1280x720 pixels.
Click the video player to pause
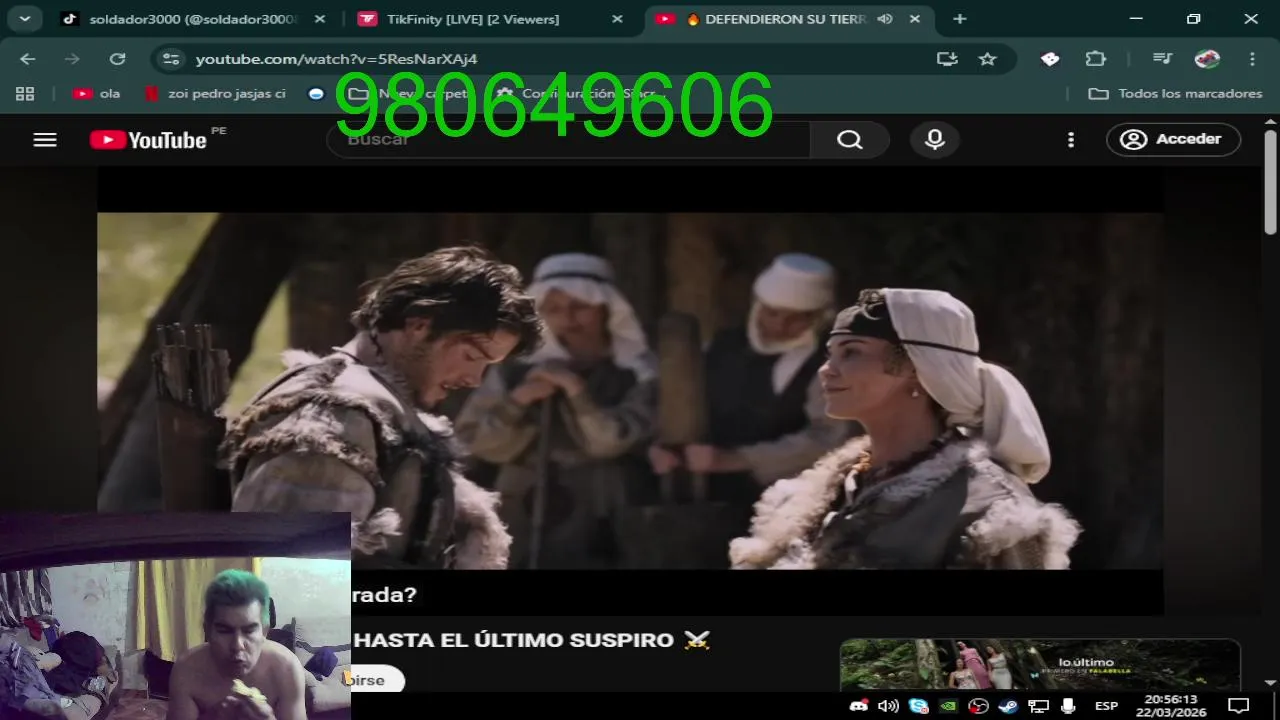pos(630,390)
